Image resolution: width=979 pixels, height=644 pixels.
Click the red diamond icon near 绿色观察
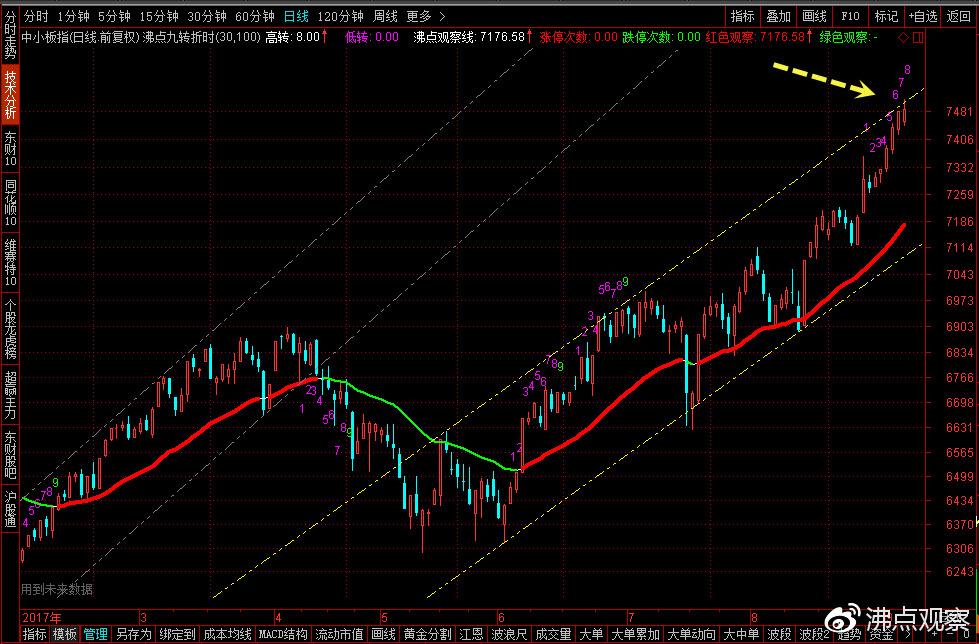click(x=903, y=37)
